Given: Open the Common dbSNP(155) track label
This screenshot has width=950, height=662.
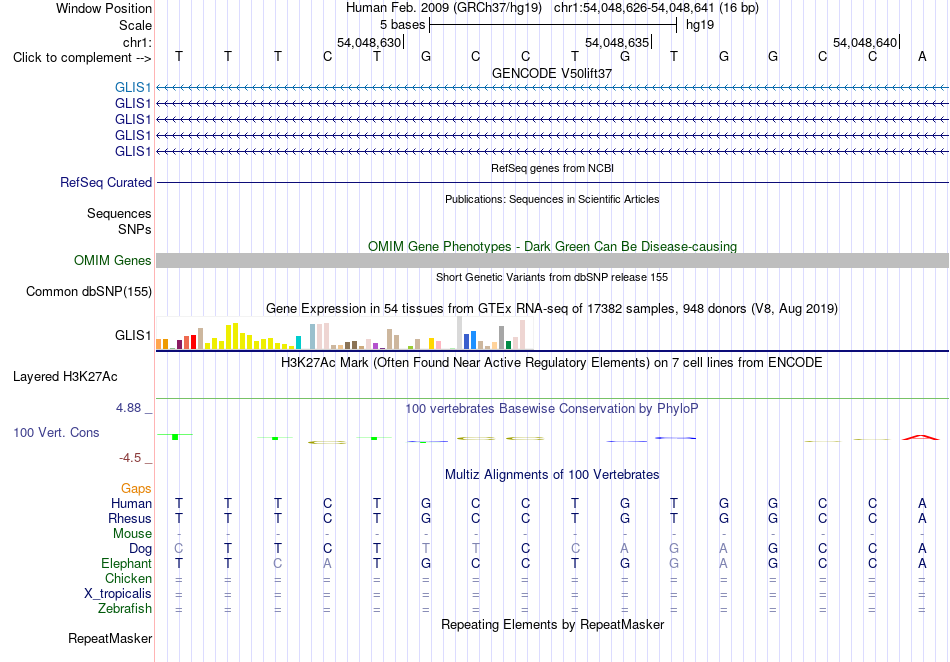Looking at the screenshot, I should [88, 291].
